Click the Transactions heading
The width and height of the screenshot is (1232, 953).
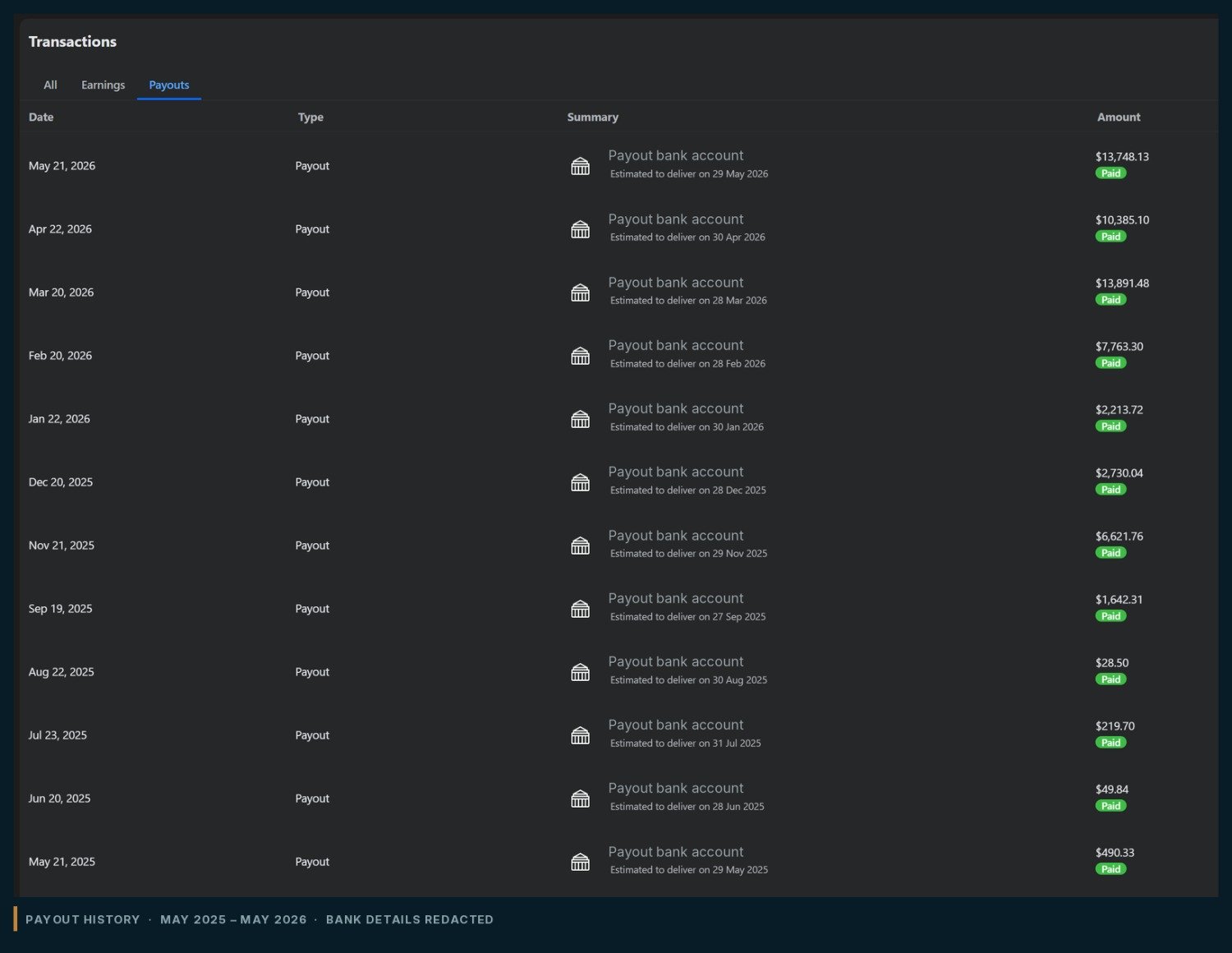click(x=72, y=42)
